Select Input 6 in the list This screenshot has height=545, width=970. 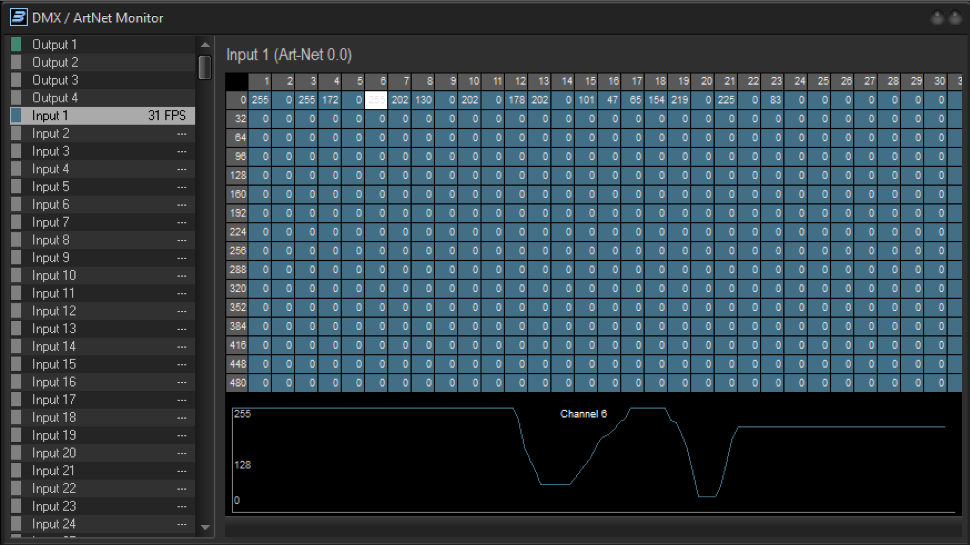103,205
